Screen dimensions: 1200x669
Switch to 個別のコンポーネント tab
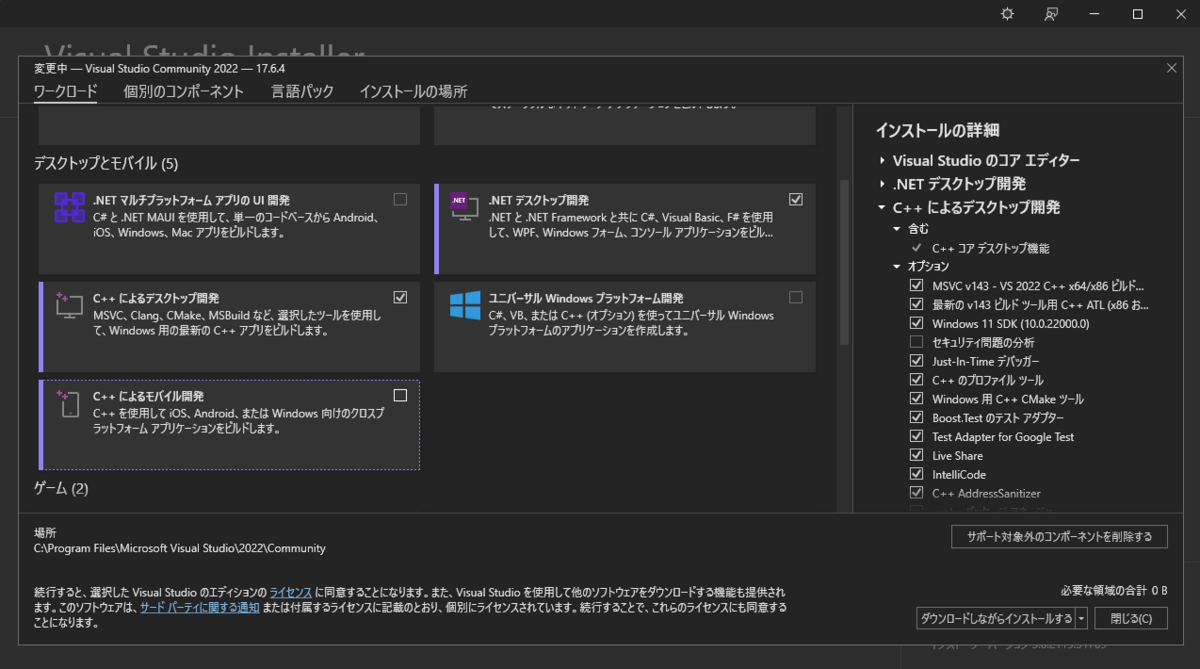pyautogui.click(x=183, y=92)
